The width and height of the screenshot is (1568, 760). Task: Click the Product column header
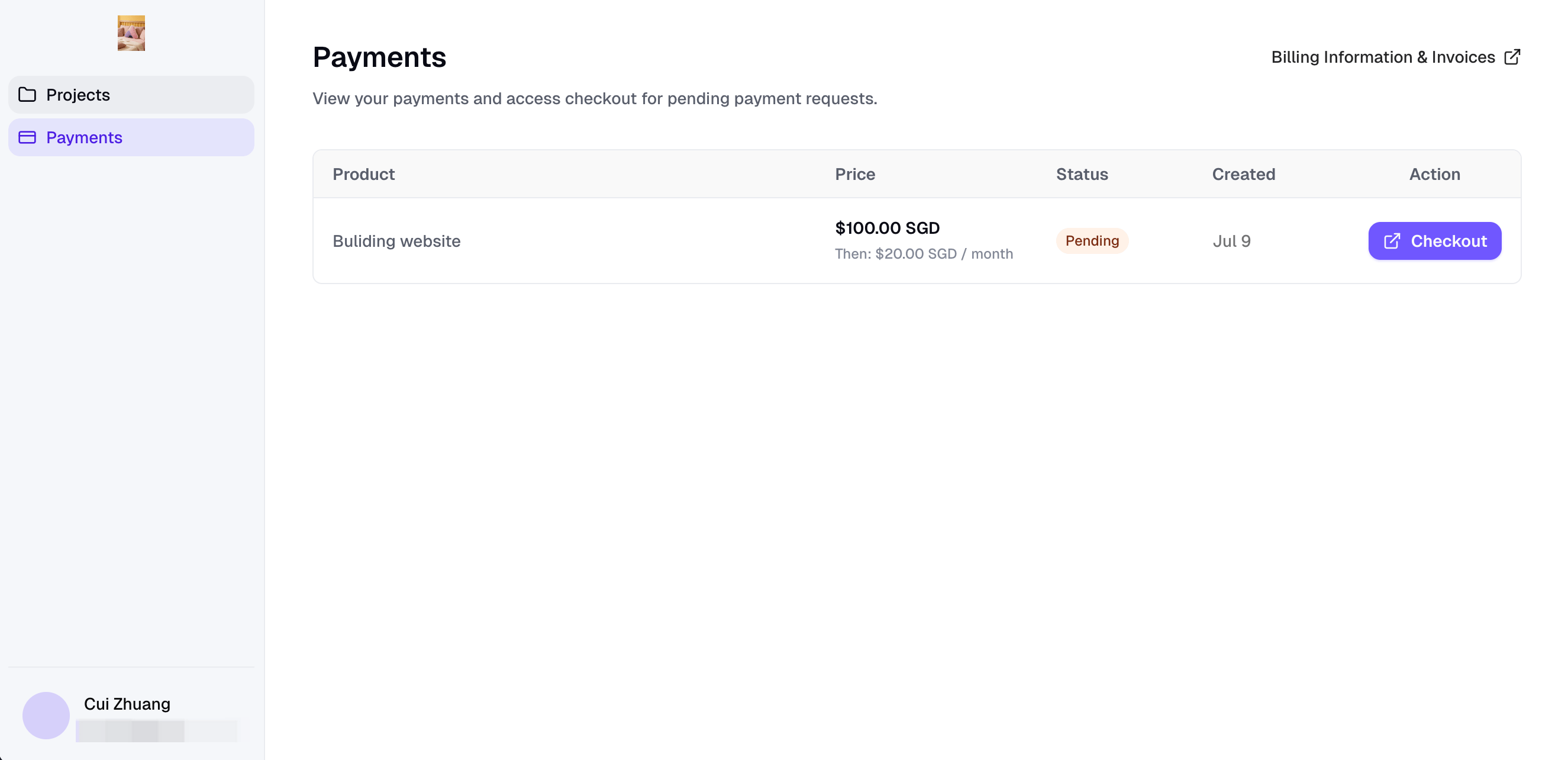coord(363,174)
